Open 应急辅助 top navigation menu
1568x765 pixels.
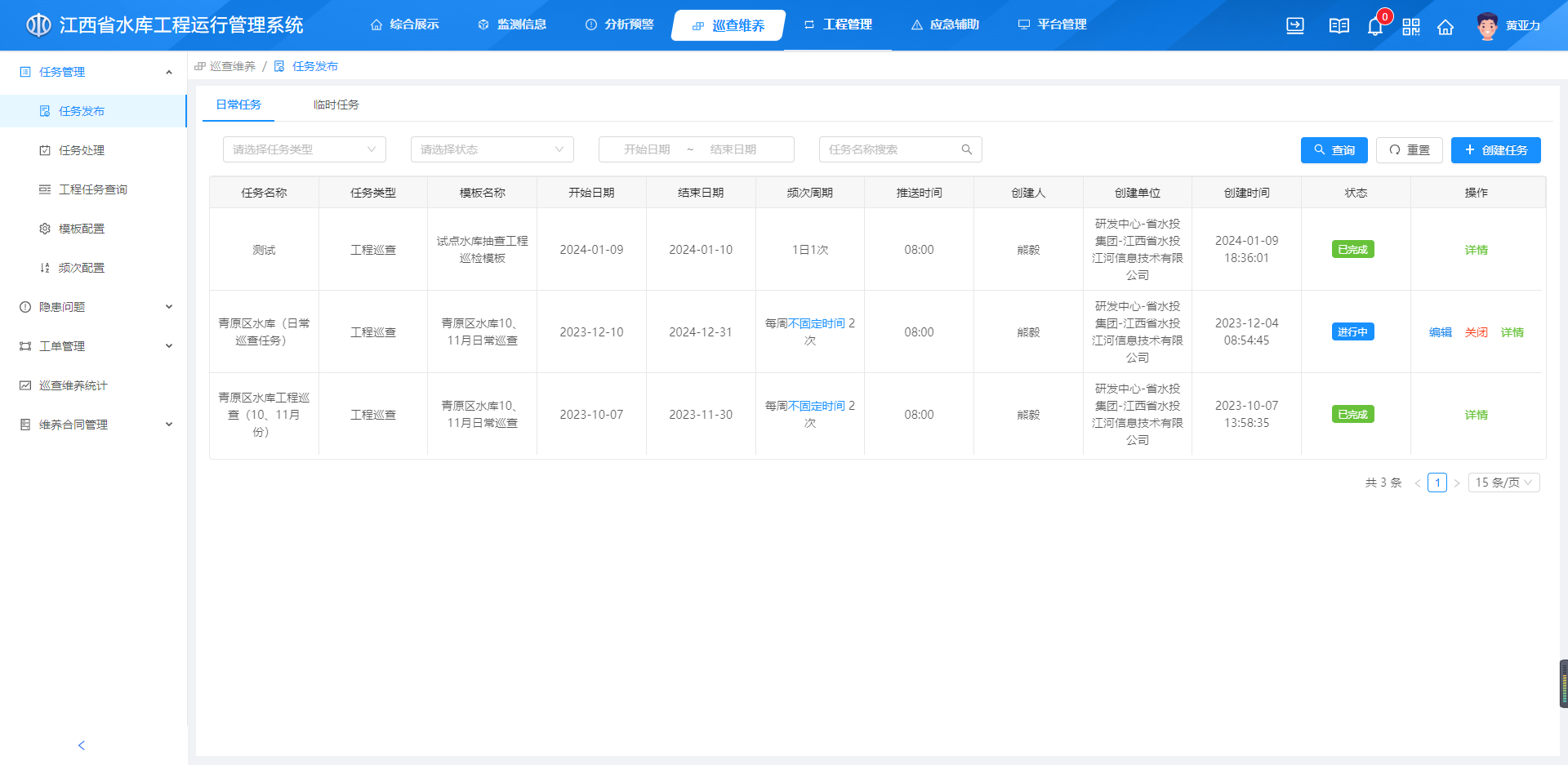point(945,24)
